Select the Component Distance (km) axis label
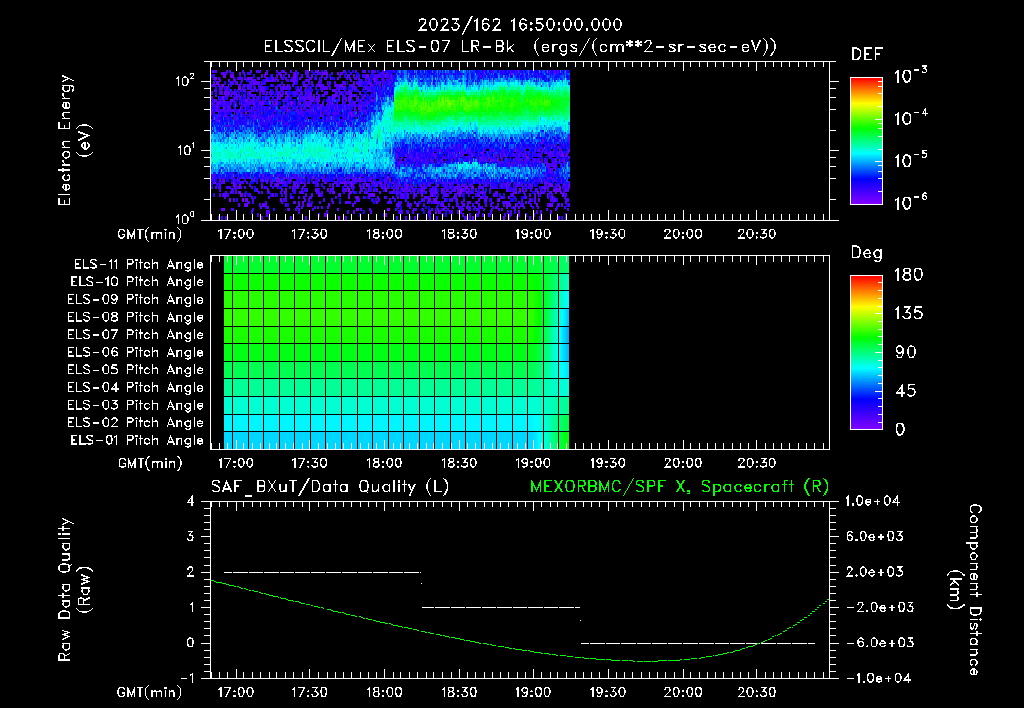This screenshot has height=708, width=1024. [x=965, y=590]
